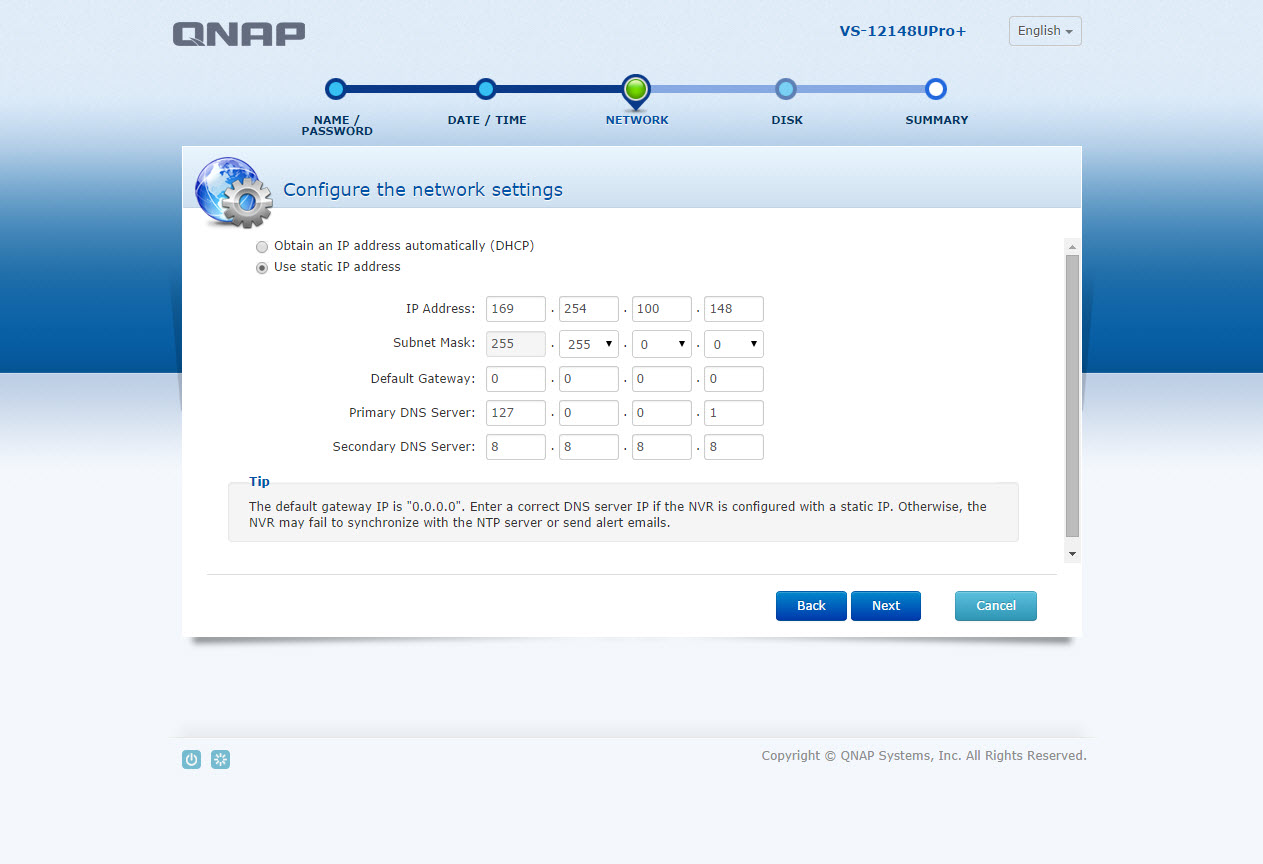1263x864 pixels.
Task: Select the Use static IP address option
Action: (x=262, y=268)
